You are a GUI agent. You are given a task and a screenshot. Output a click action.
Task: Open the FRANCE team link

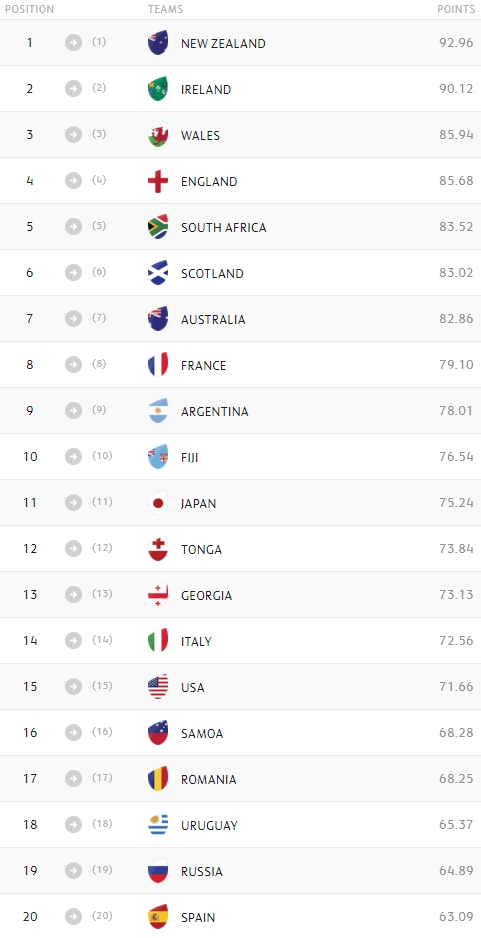203,366
